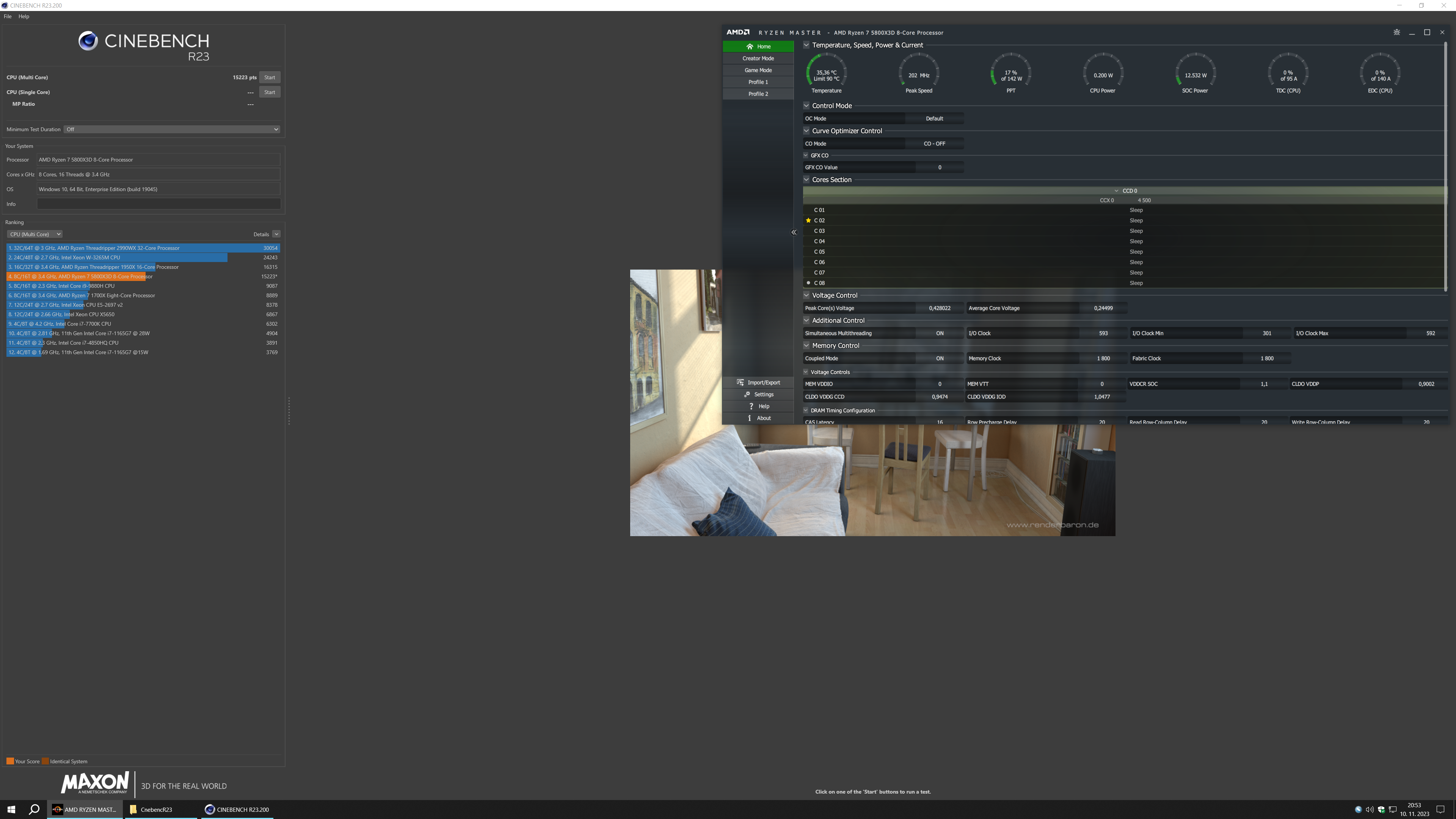
Task: Click the Ryzen Master bug report icon
Action: 1396,32
